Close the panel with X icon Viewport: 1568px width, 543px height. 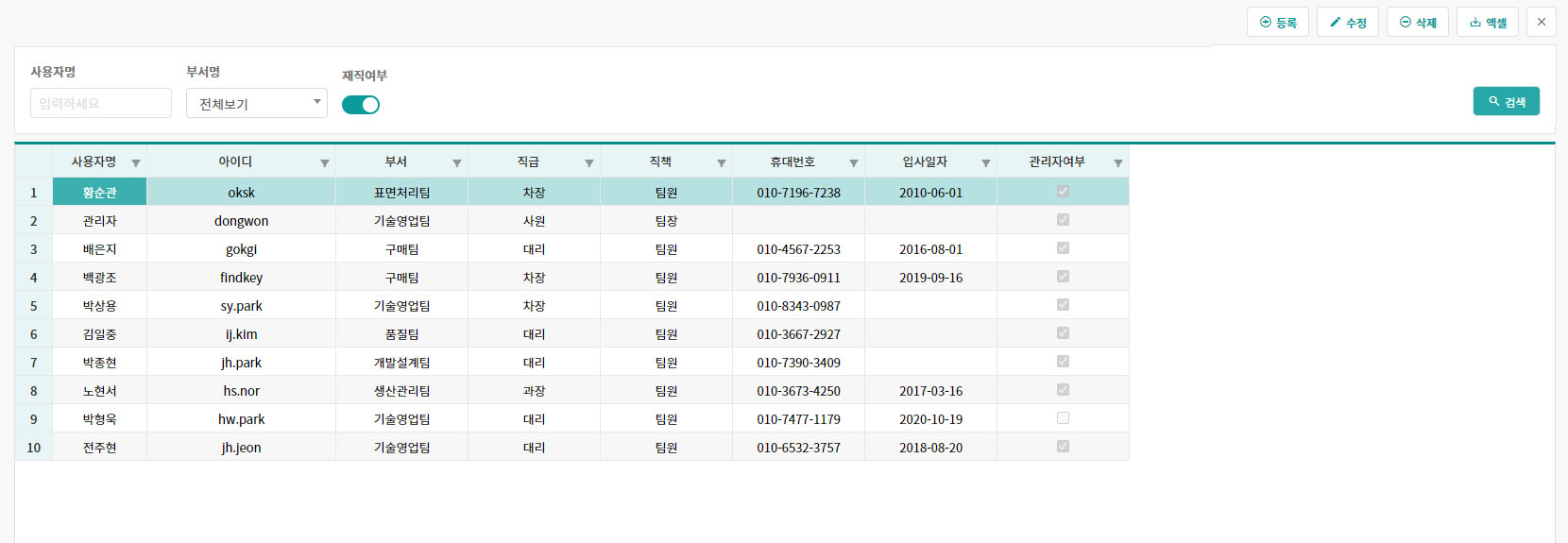[1542, 22]
